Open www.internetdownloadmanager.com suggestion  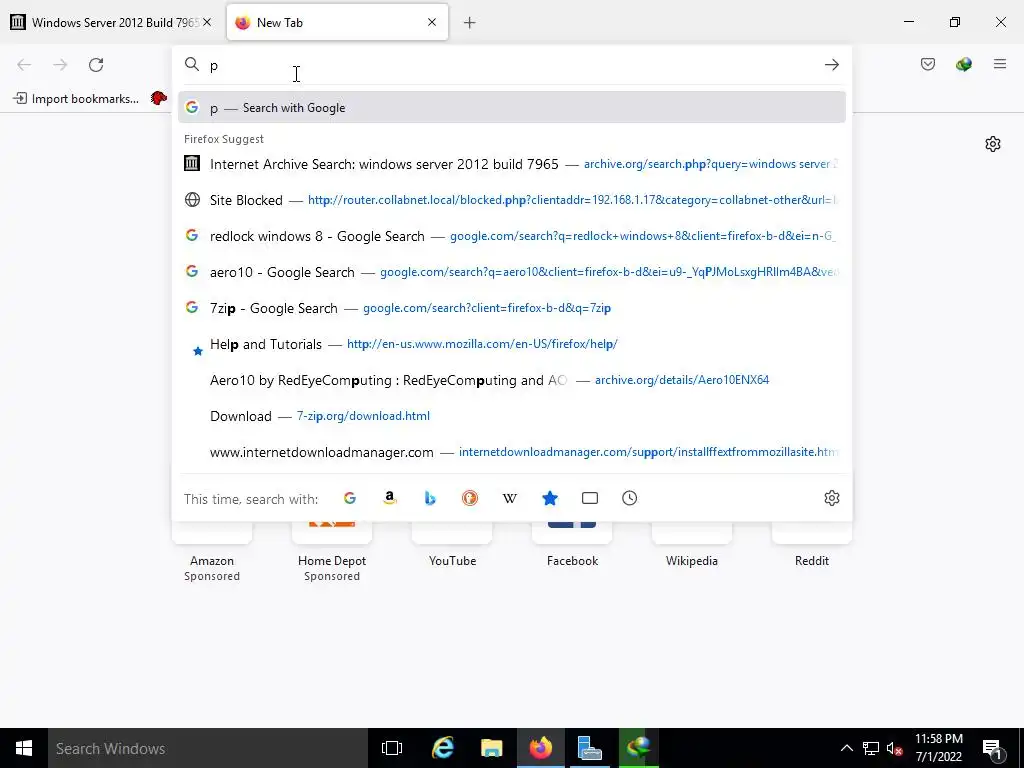pos(511,452)
